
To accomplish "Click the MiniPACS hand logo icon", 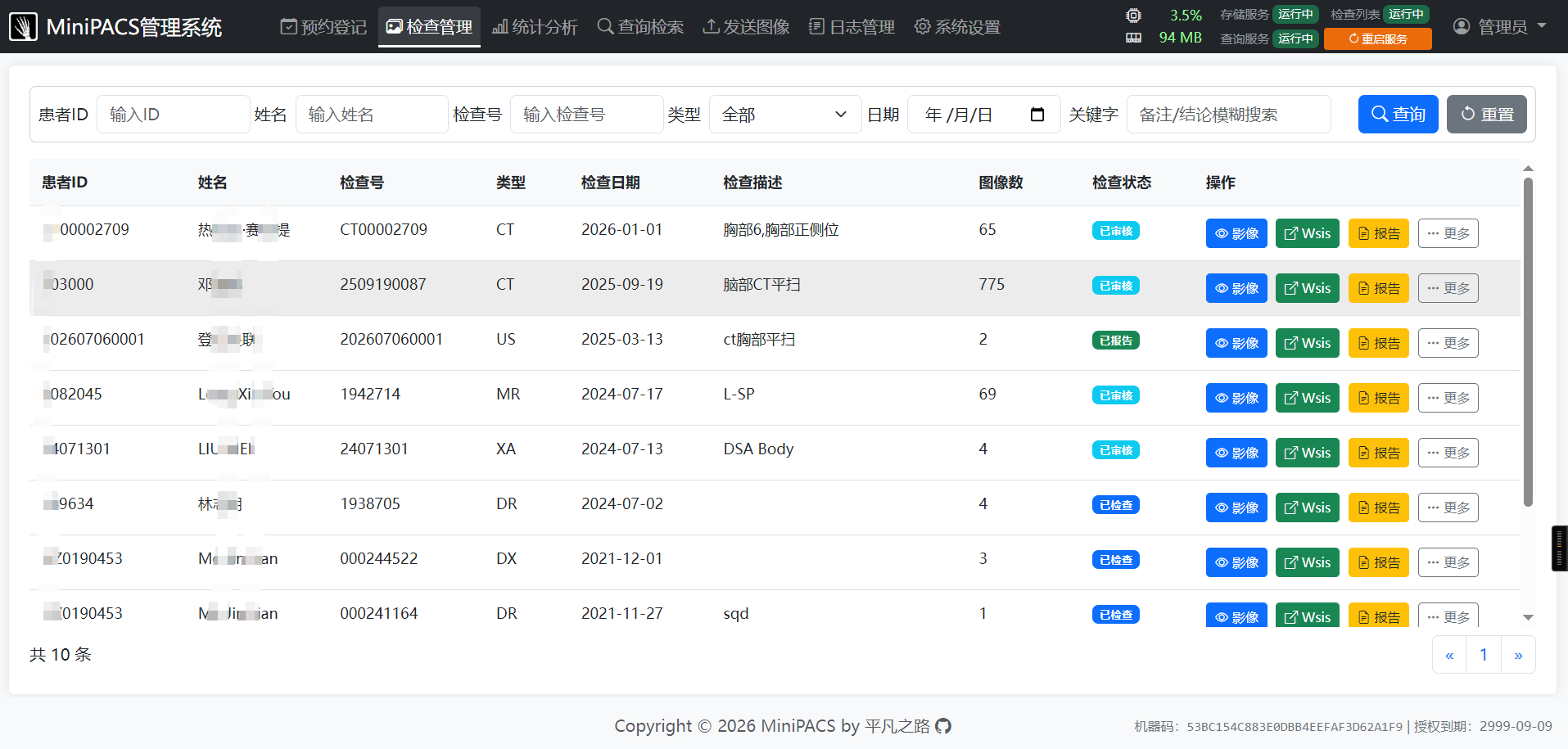I will click(x=23, y=27).
